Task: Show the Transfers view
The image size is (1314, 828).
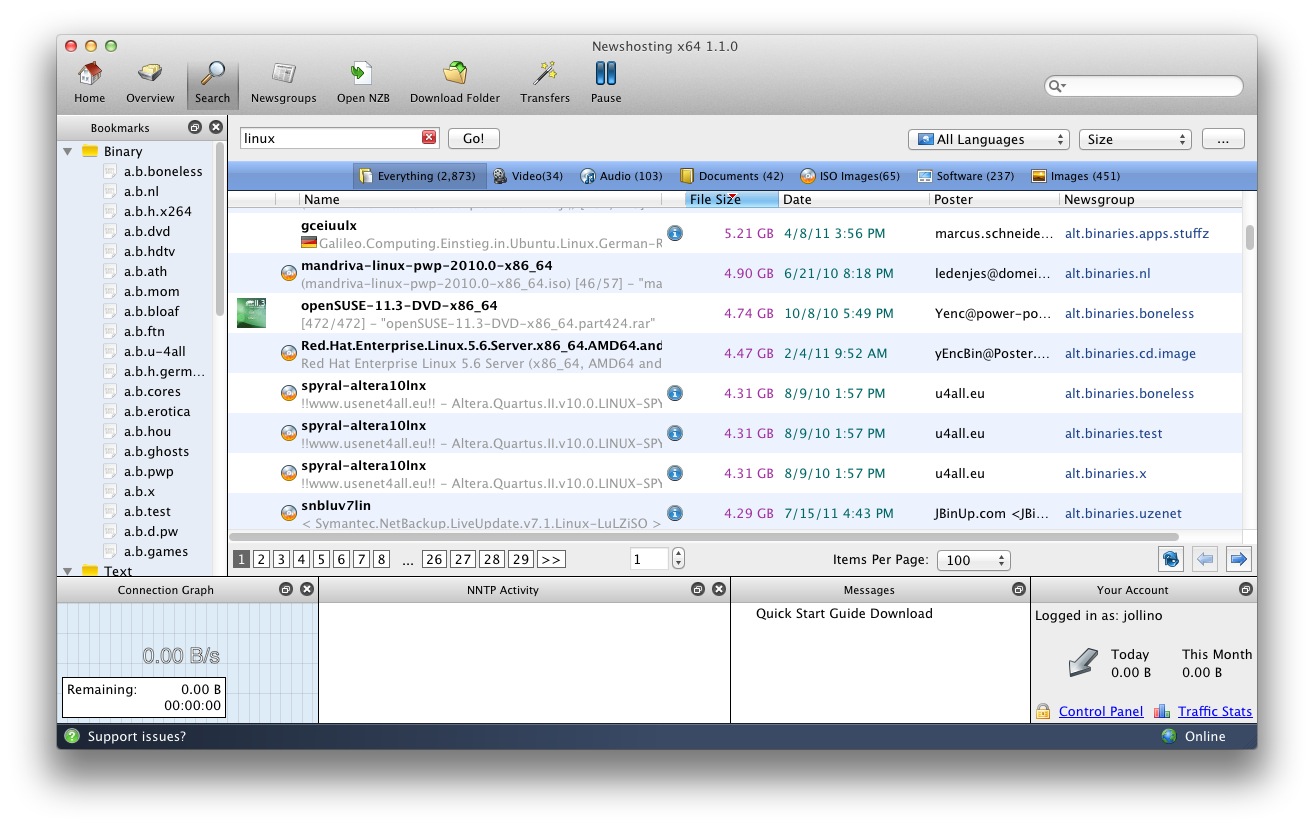Action: pos(545,82)
